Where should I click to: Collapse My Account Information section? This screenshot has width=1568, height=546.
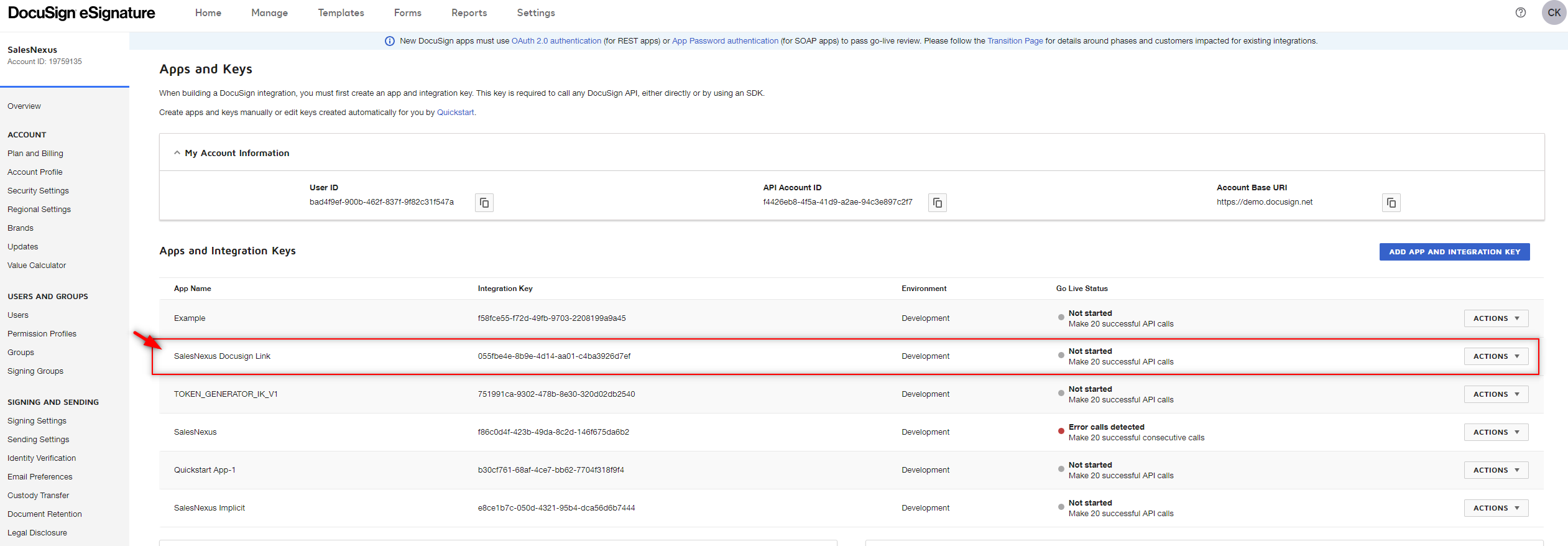click(x=177, y=153)
